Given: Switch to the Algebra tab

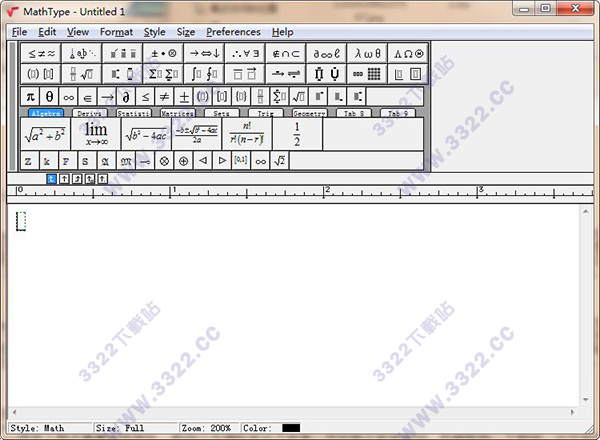Looking at the screenshot, I should tap(46, 113).
